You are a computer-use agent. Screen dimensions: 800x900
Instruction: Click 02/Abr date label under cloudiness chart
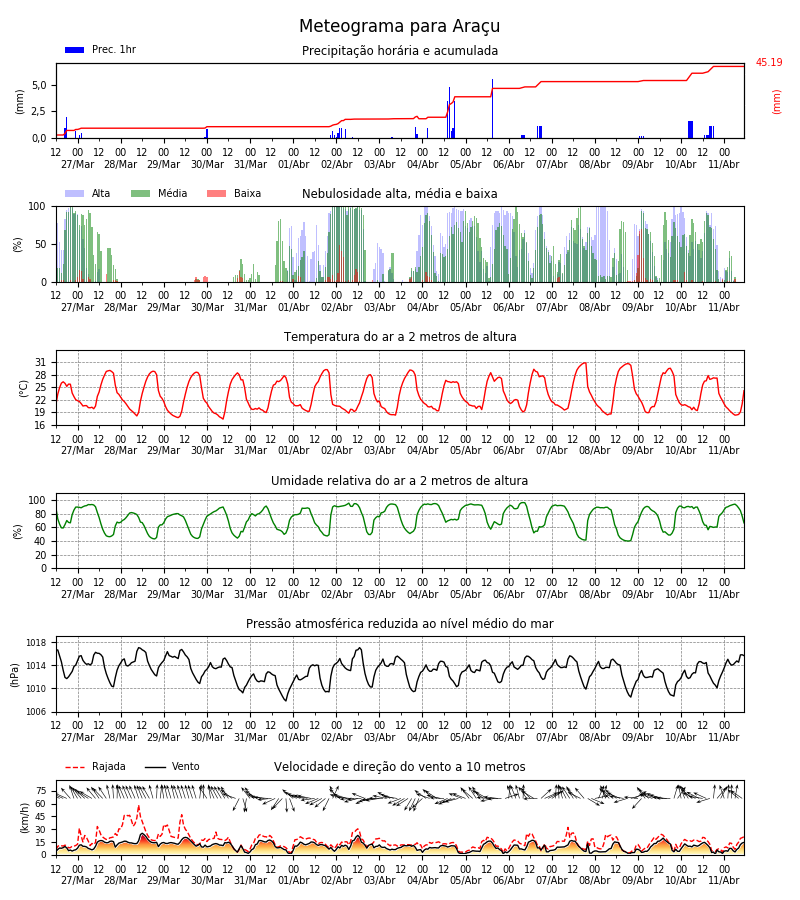336,307
